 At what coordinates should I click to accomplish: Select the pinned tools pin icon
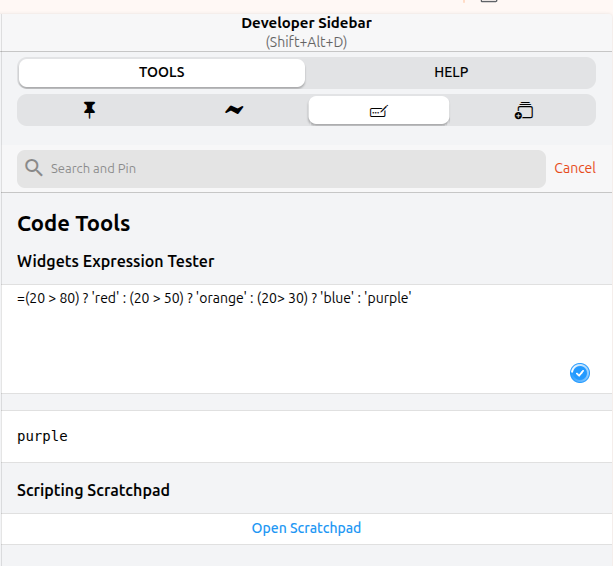point(89,111)
